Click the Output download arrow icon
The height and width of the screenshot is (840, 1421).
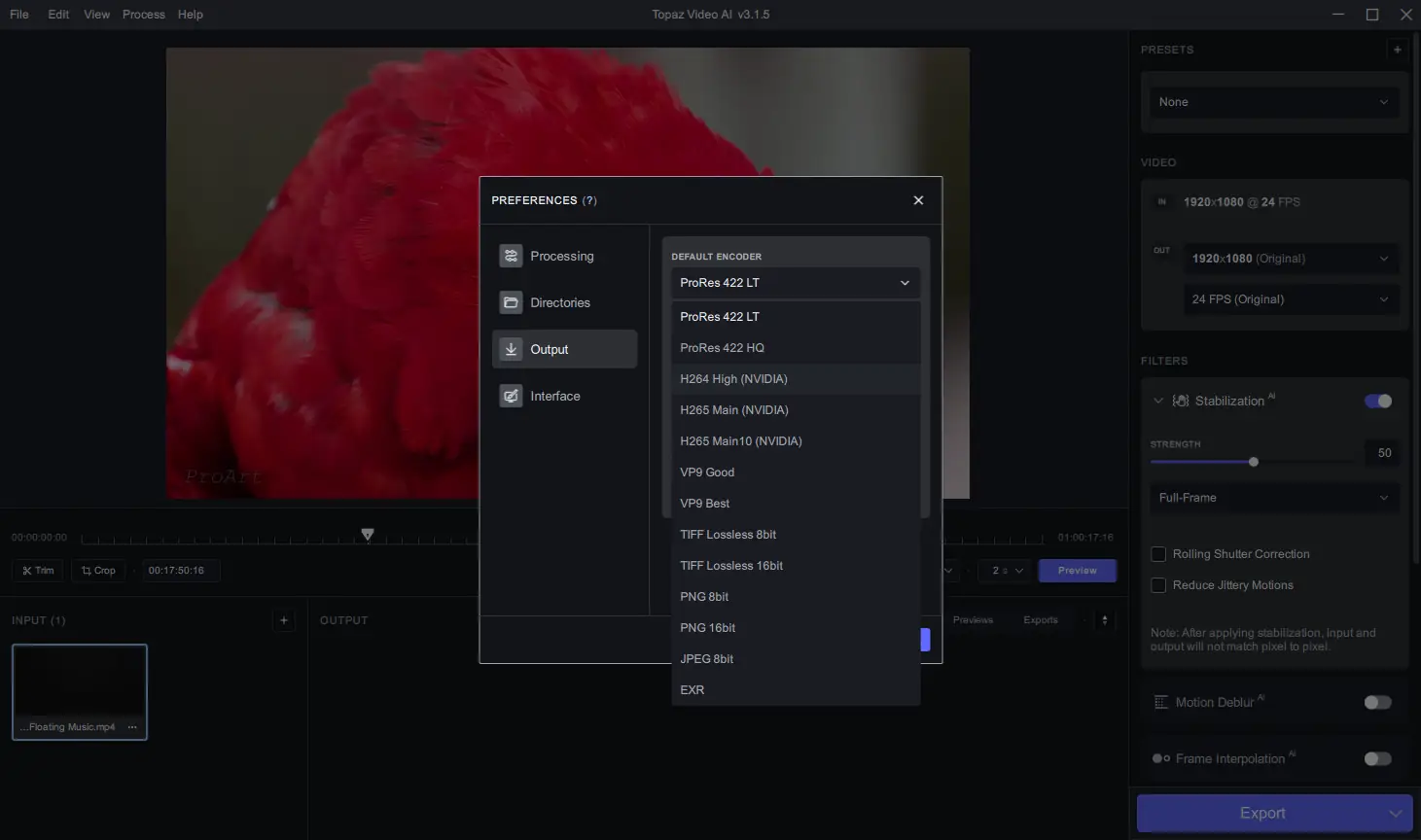(511, 349)
